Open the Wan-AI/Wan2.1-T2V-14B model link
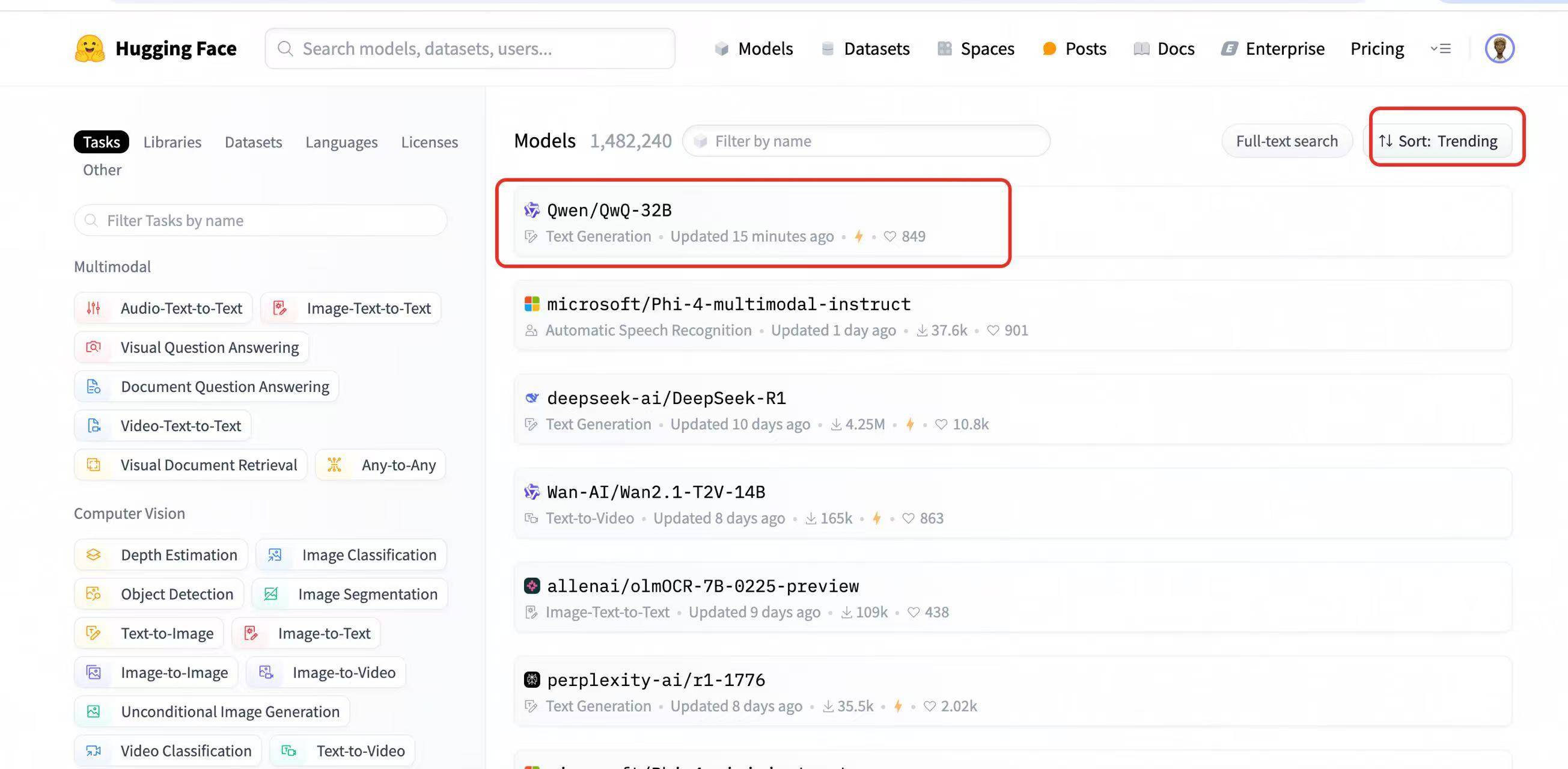 pyautogui.click(x=656, y=492)
